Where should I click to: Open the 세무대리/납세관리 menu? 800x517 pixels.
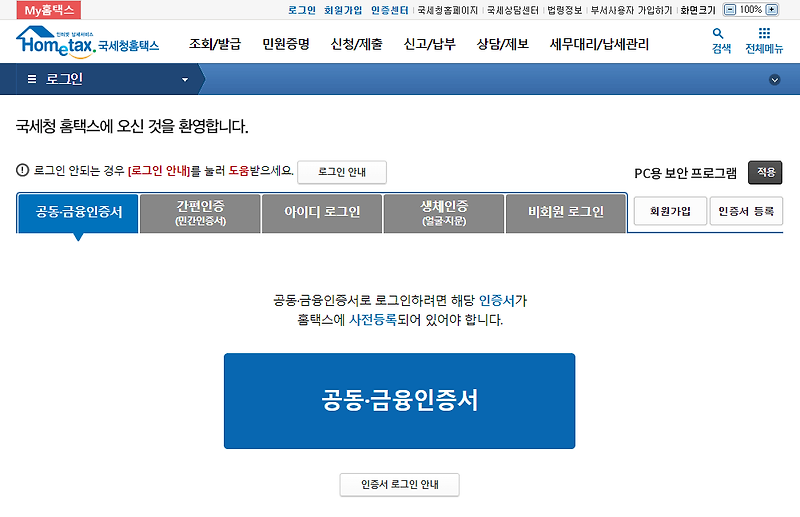tap(599, 44)
